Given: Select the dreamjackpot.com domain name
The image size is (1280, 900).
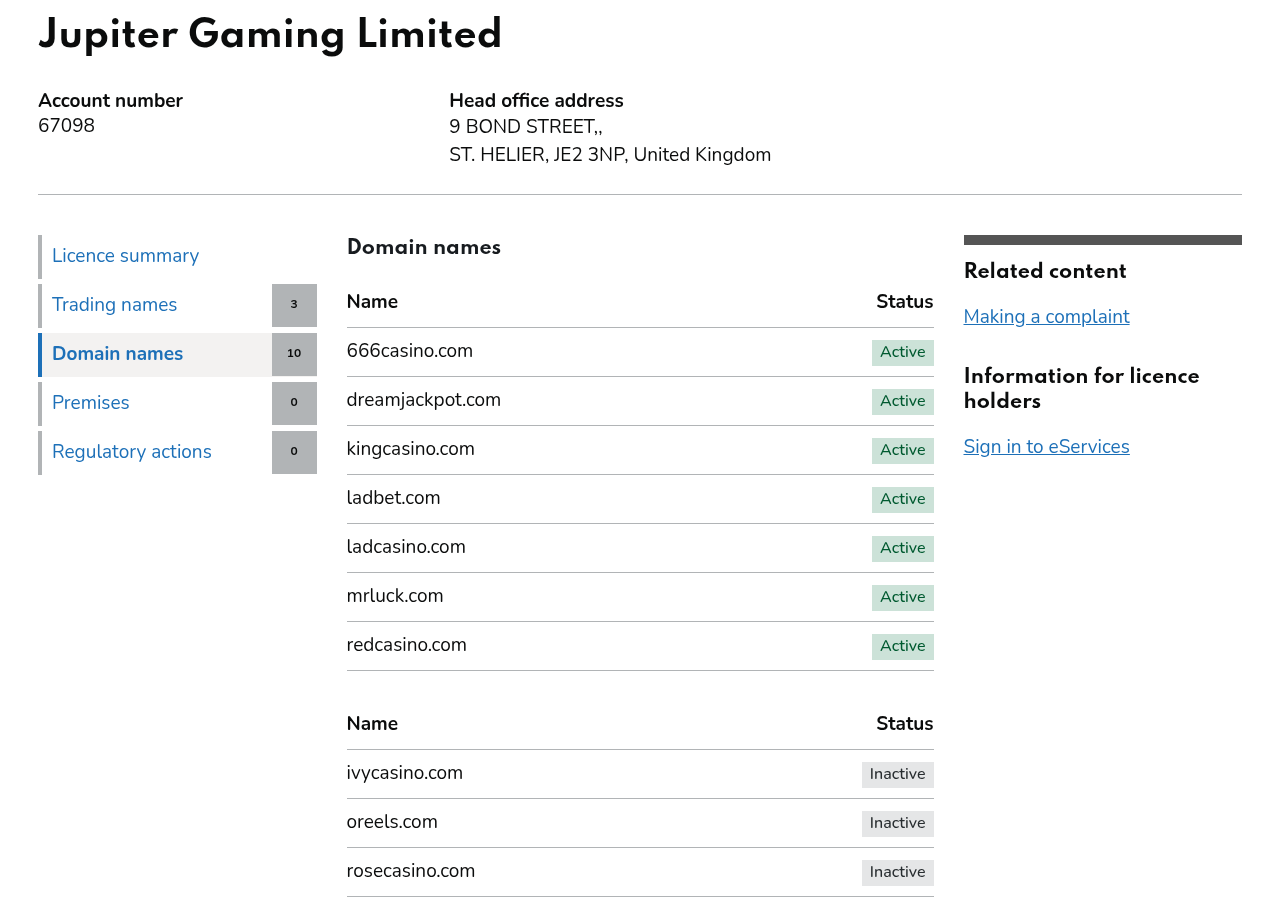Looking at the screenshot, I should tap(424, 400).
